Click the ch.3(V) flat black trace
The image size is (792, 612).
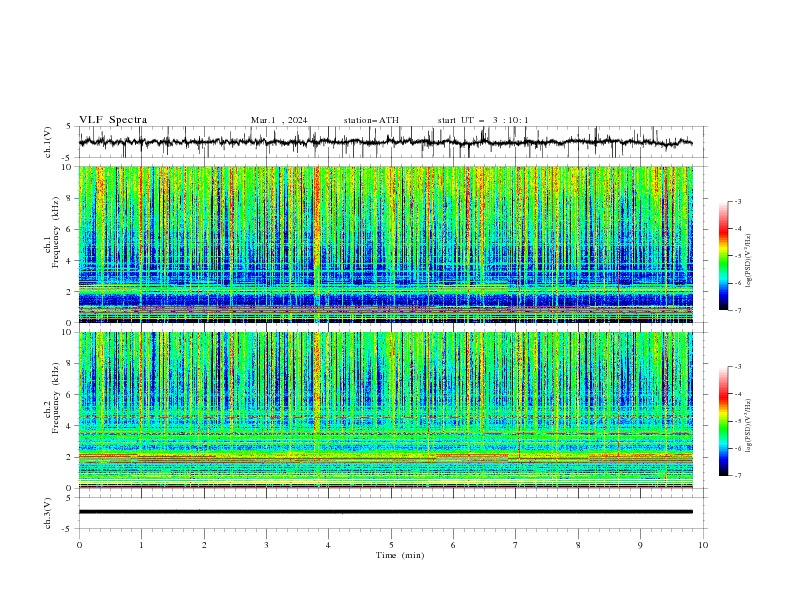(x=386, y=512)
